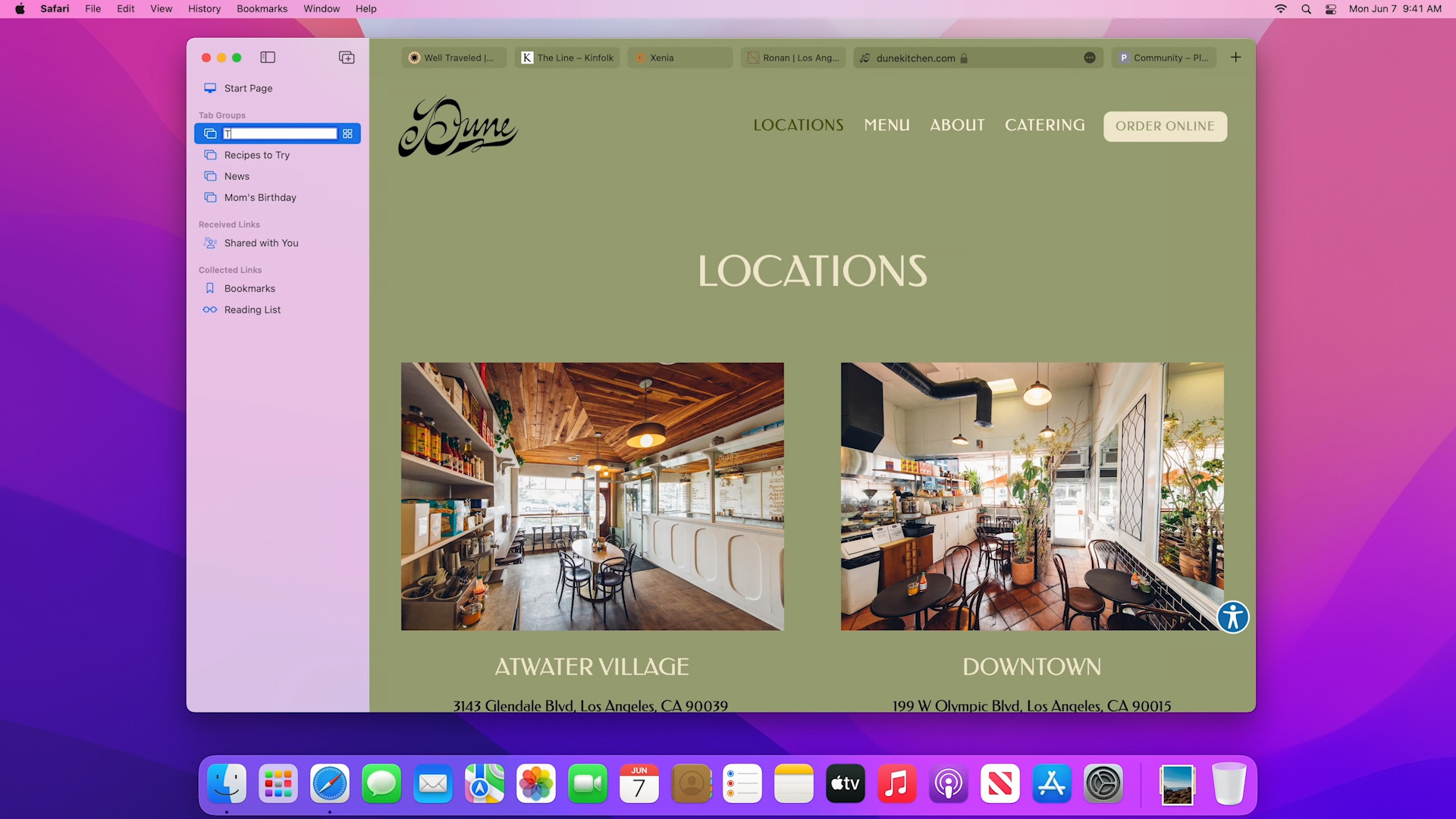Switch to The Line – Kinfolk tab
This screenshot has height=819, width=1456.
566,58
